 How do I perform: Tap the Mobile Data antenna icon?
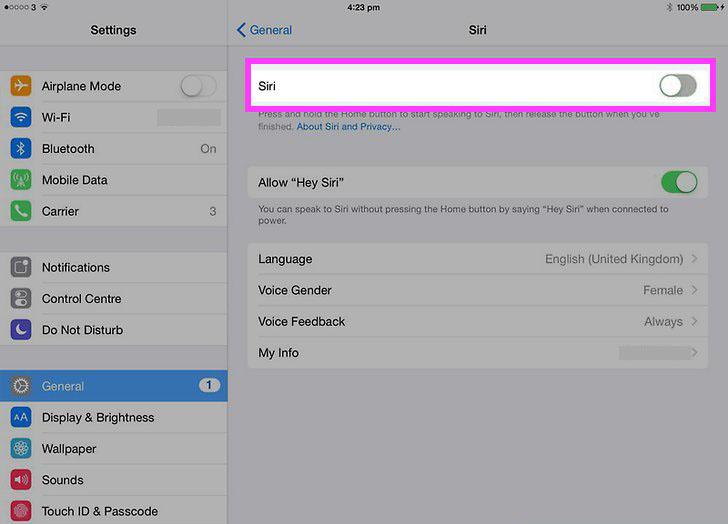21,180
